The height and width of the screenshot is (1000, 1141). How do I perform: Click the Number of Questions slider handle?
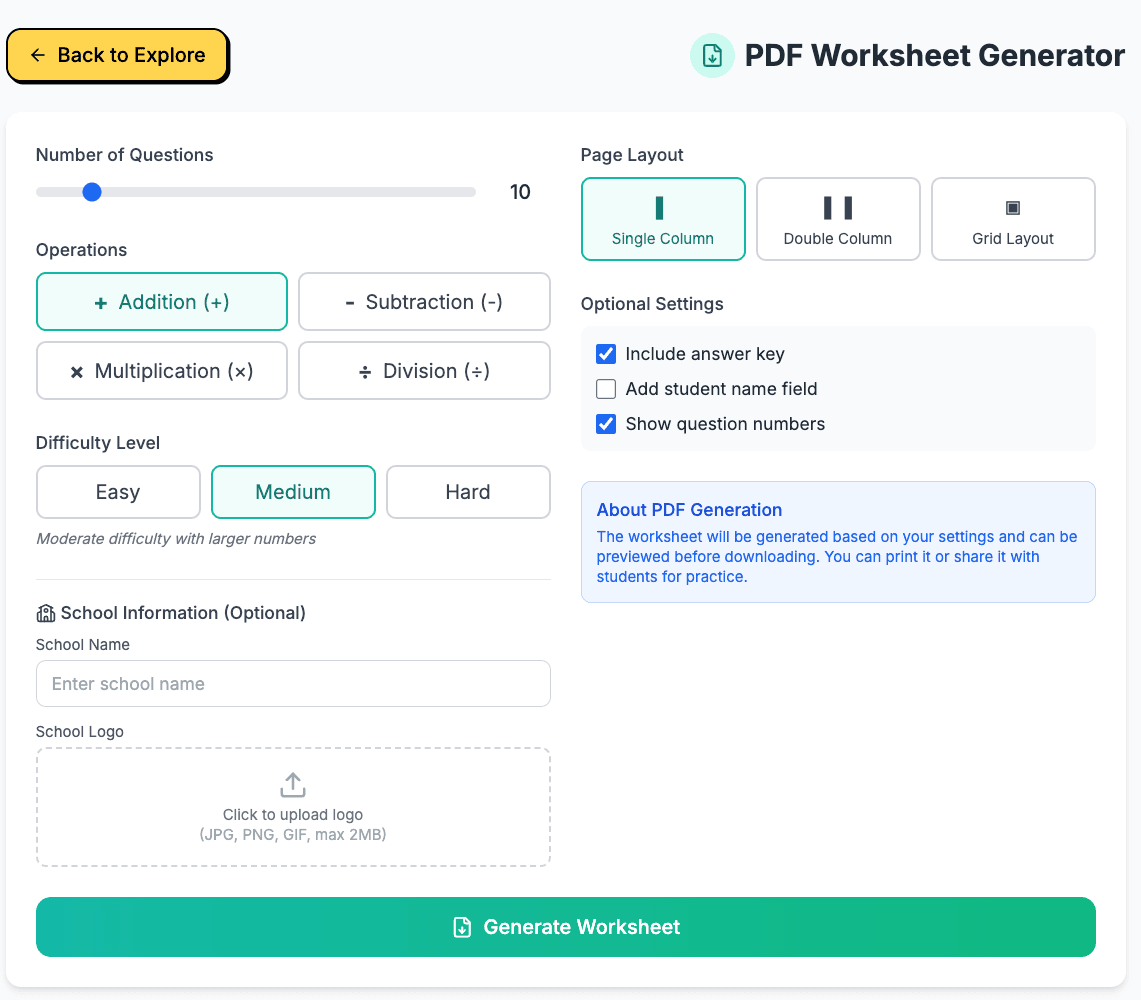(x=92, y=192)
